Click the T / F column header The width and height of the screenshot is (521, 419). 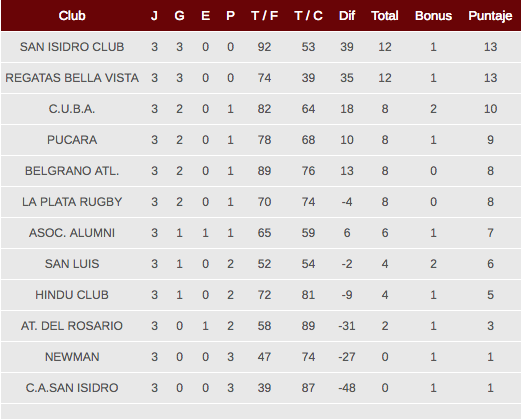pos(264,16)
